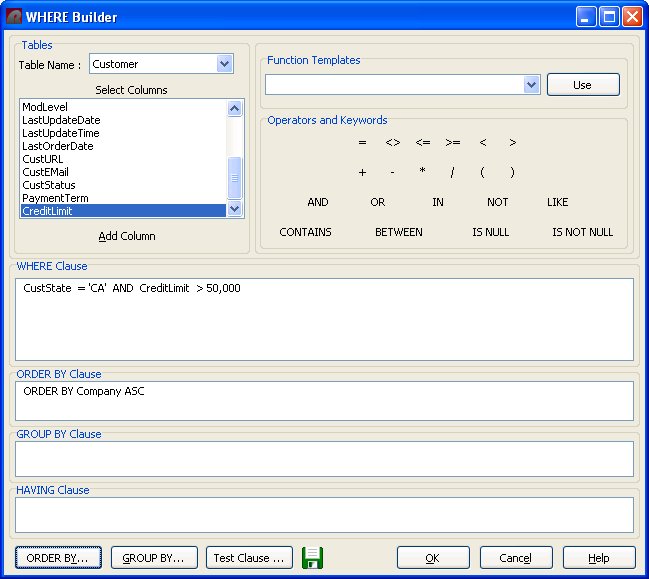The height and width of the screenshot is (579, 649).
Task: Insert the >= operator
Action: tap(452, 143)
